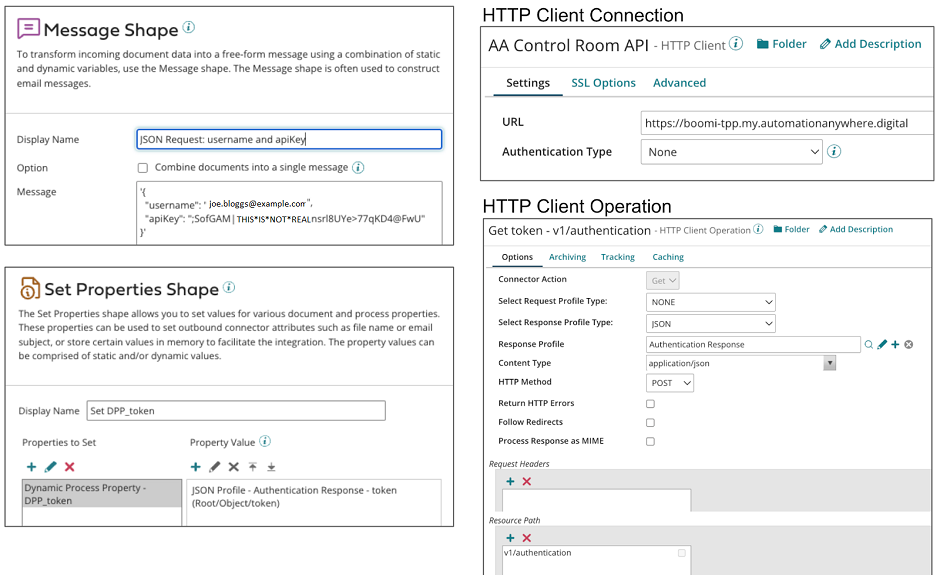Switch to the SSL Options tab
940x575 pixels.
[x=603, y=83]
